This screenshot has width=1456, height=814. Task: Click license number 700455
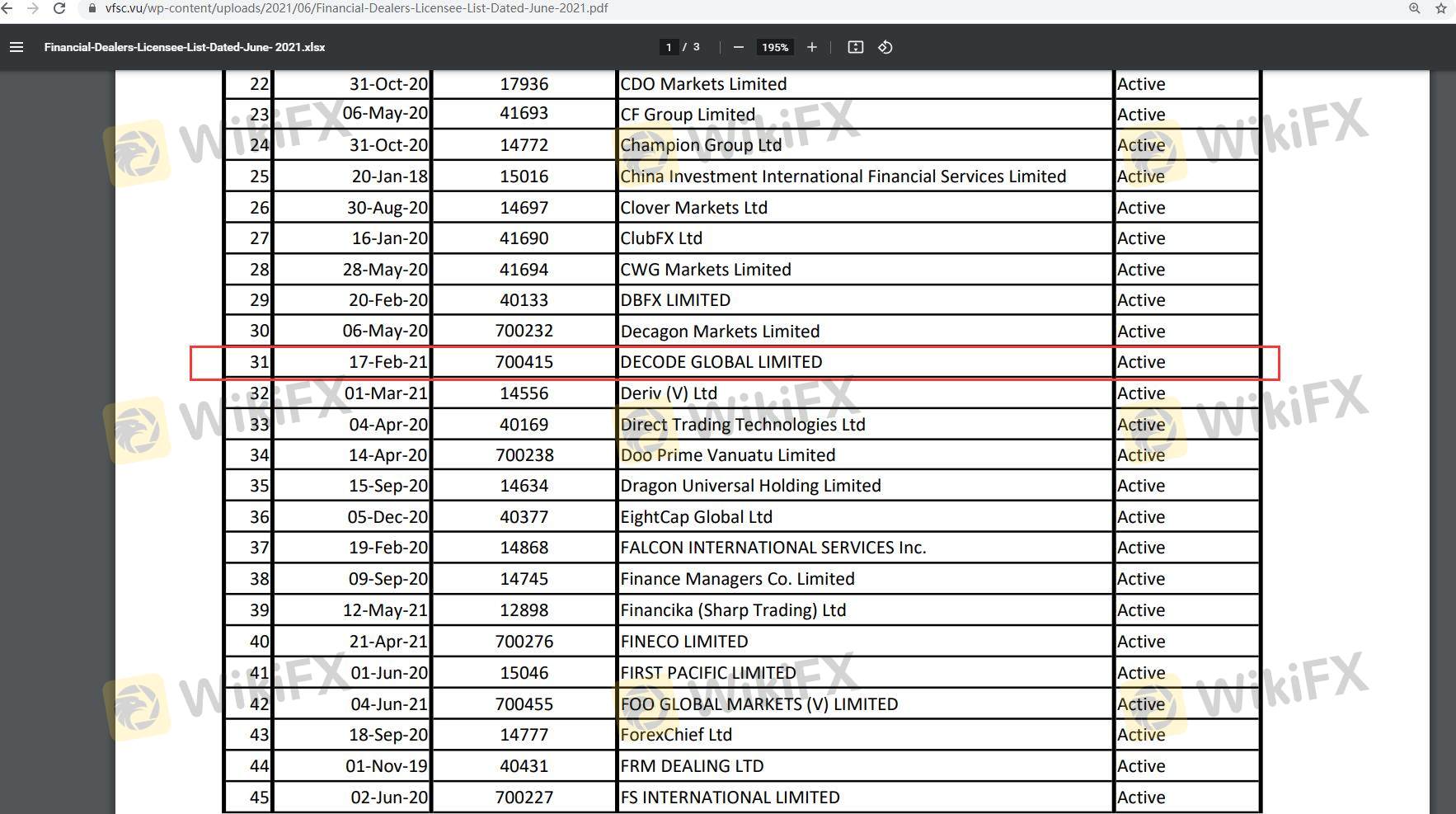[524, 704]
